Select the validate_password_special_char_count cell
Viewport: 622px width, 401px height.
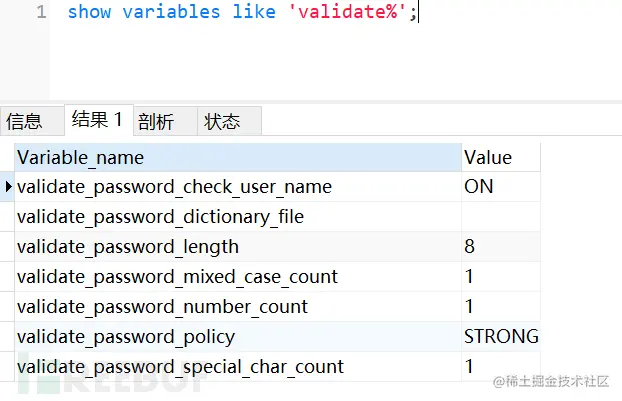[x=238, y=366]
